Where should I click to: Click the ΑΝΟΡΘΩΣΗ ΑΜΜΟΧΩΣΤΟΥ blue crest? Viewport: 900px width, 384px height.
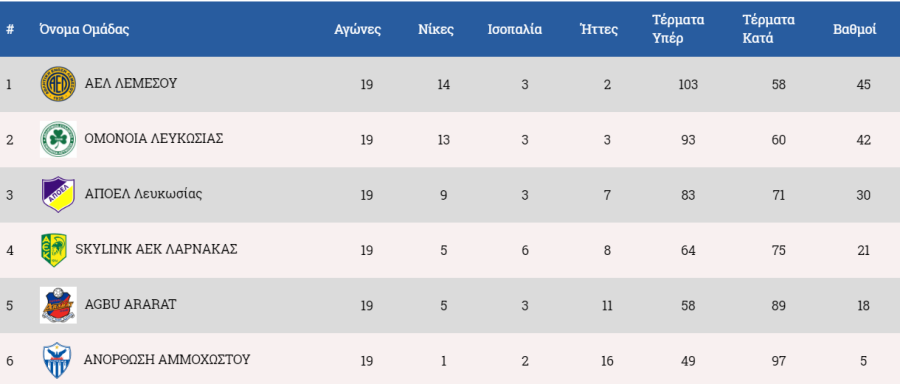(x=57, y=360)
